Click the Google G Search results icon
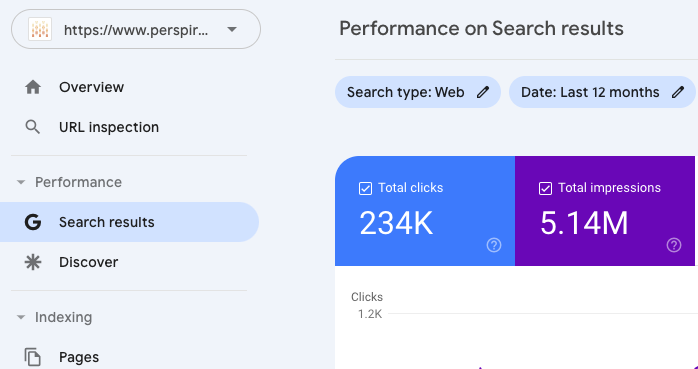This screenshot has width=698, height=369. (33, 222)
